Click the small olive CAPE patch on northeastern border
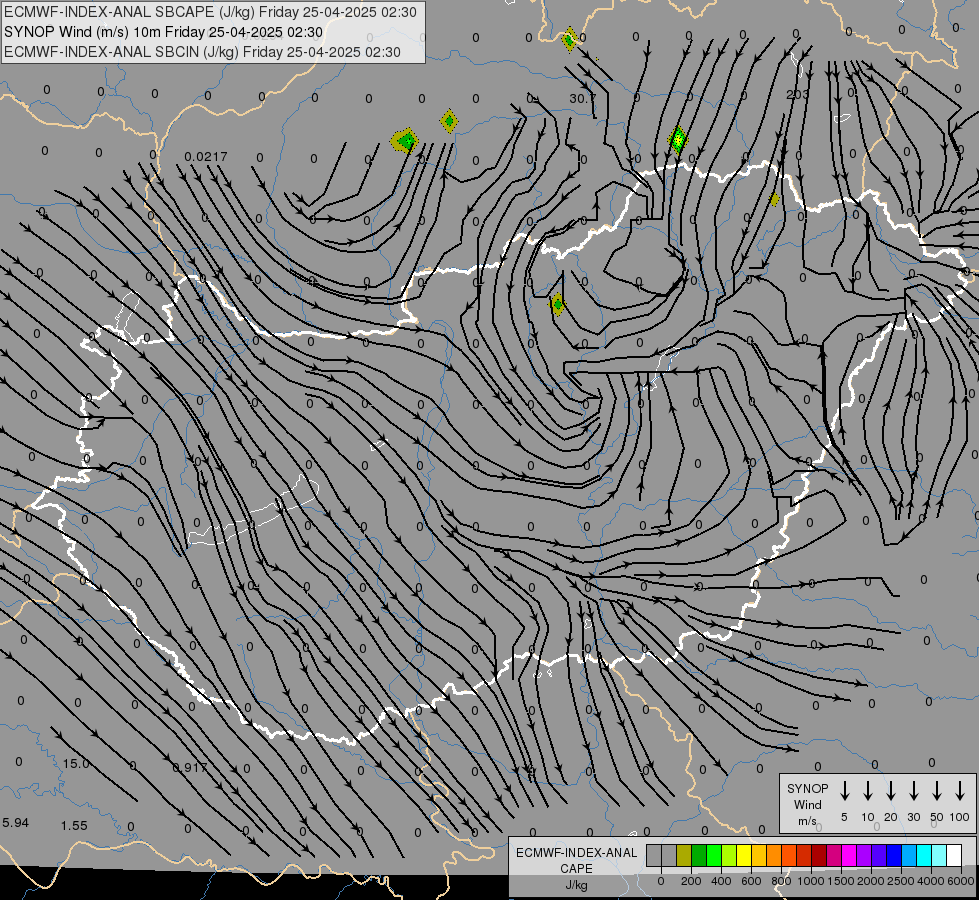 click(x=774, y=200)
